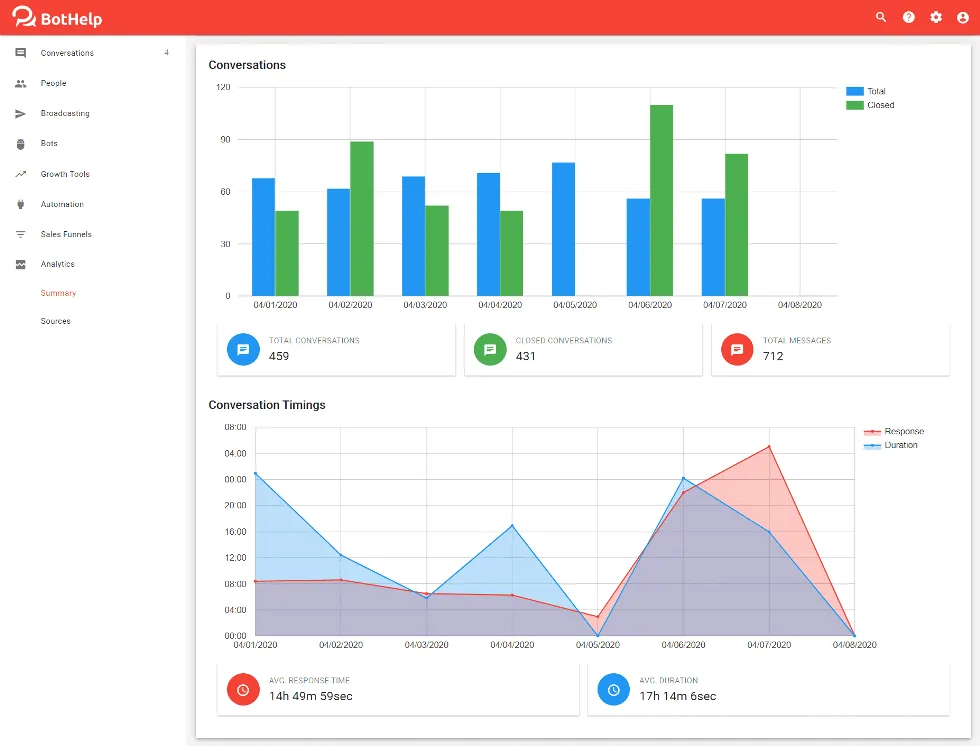Viewport: 980px width, 746px height.
Task: Select the Bots sidebar icon
Action: 21,144
